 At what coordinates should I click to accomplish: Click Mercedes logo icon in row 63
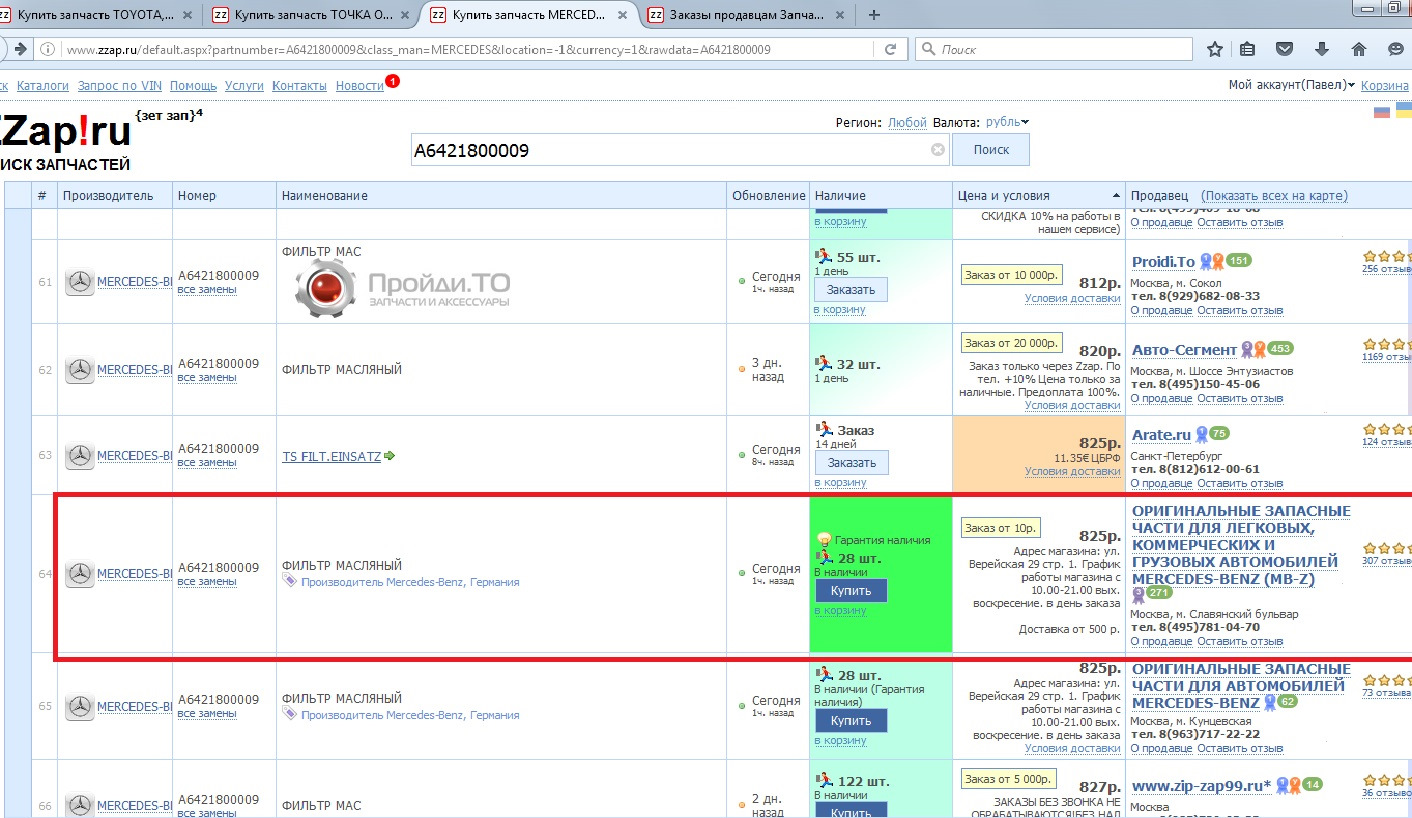(80, 456)
